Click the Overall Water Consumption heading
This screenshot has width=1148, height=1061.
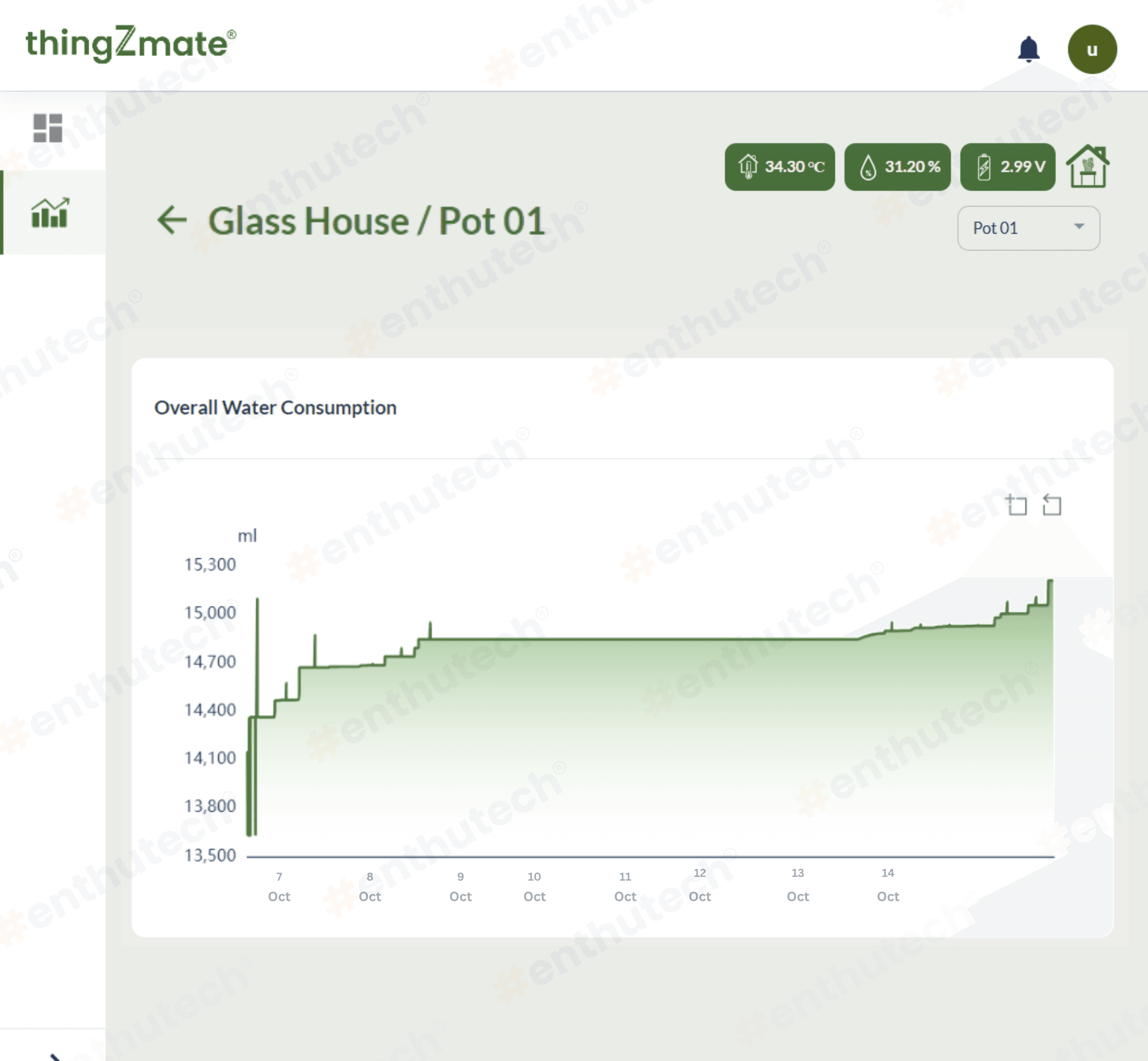pyautogui.click(x=276, y=408)
